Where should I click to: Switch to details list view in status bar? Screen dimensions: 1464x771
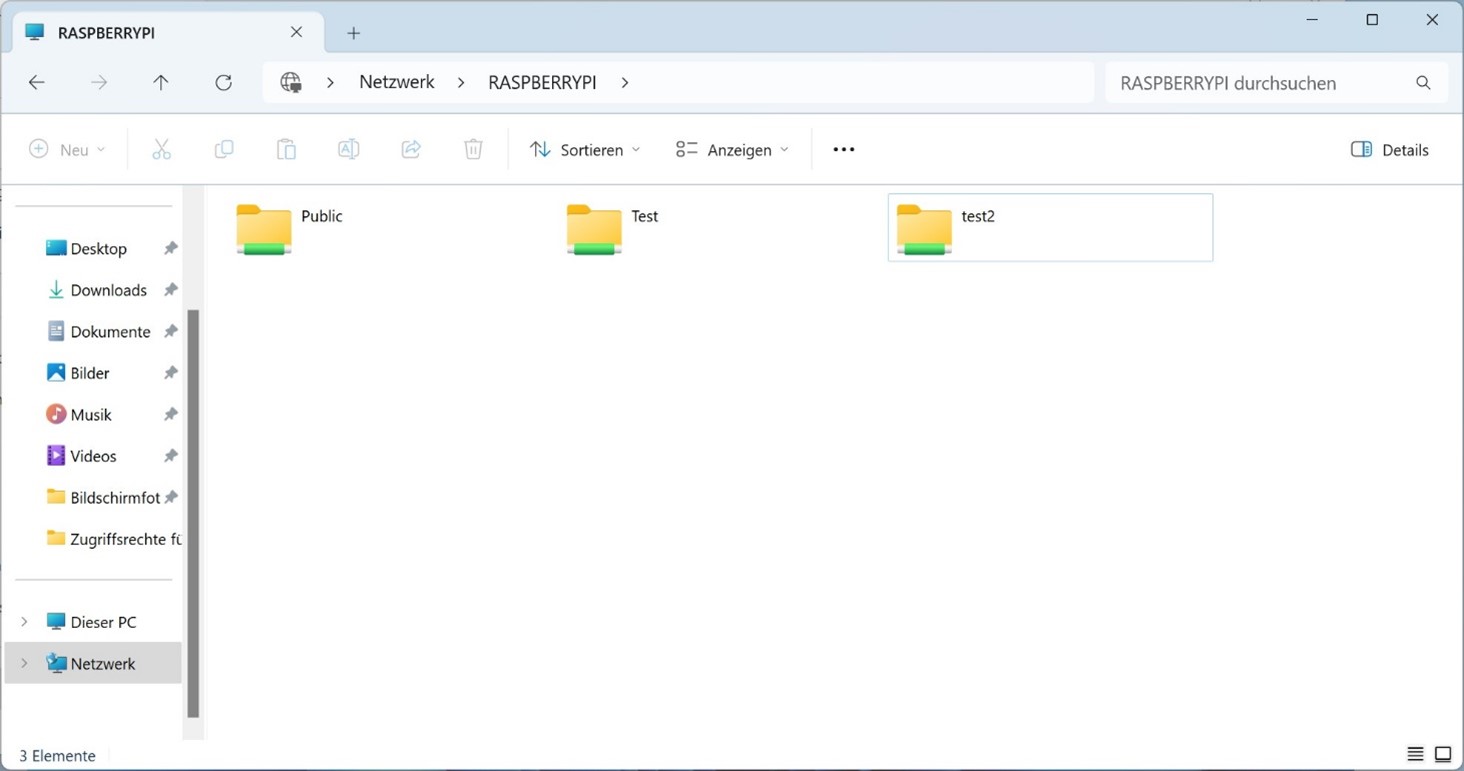(x=1415, y=754)
